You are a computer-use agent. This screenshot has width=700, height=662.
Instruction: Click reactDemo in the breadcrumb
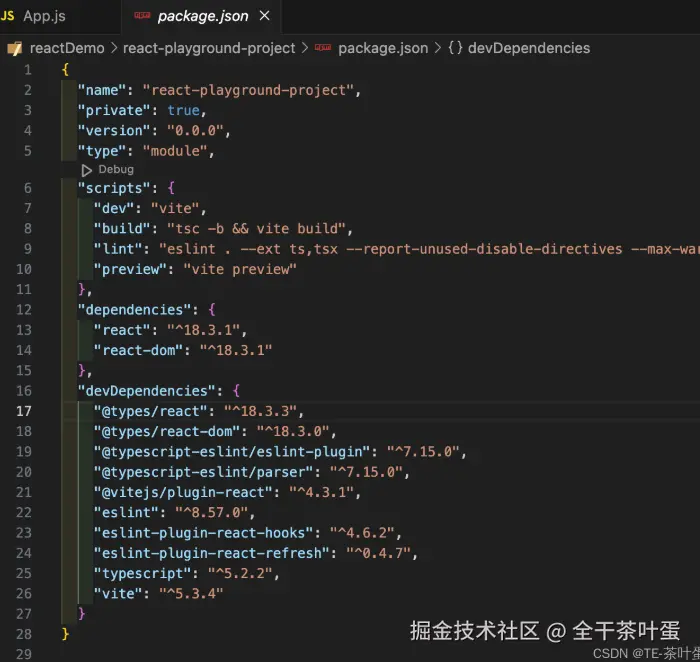(67, 48)
